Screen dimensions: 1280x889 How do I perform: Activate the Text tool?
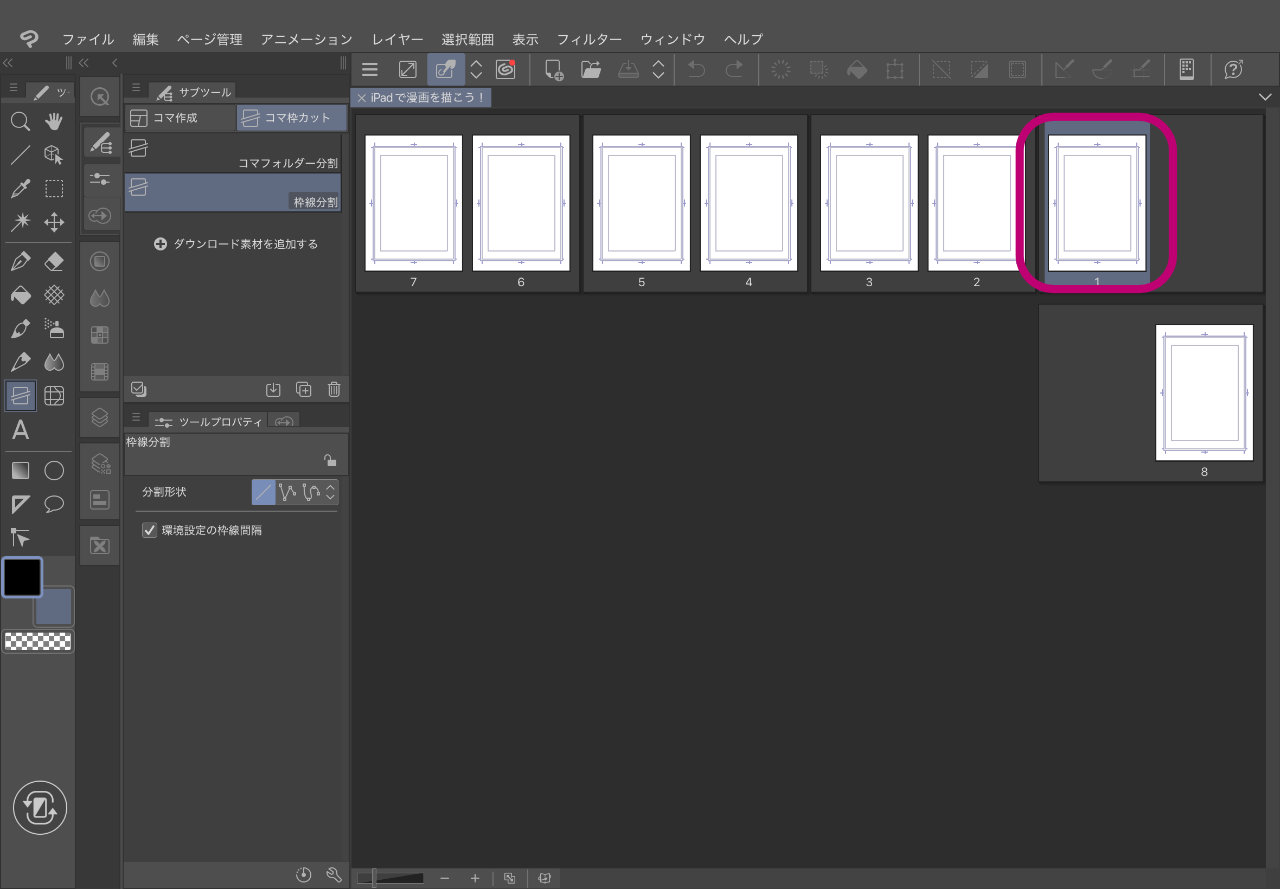19,431
